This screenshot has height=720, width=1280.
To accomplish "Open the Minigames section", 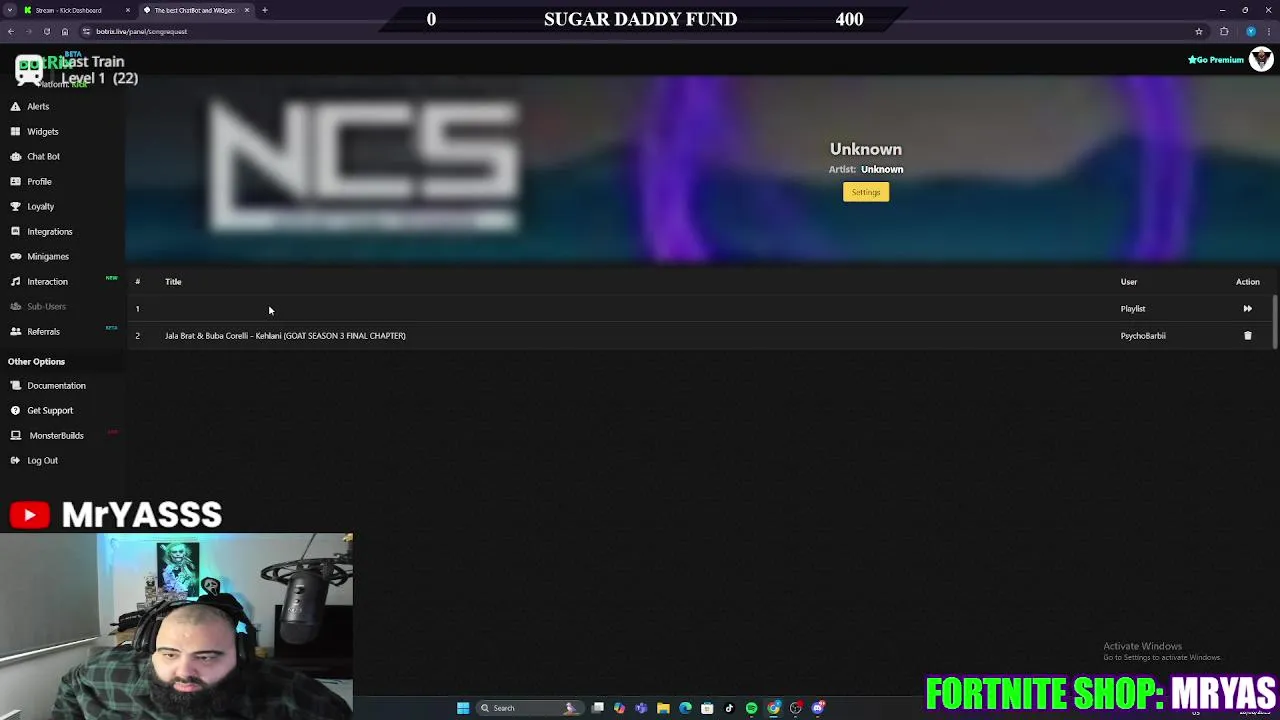I will (40, 256).
